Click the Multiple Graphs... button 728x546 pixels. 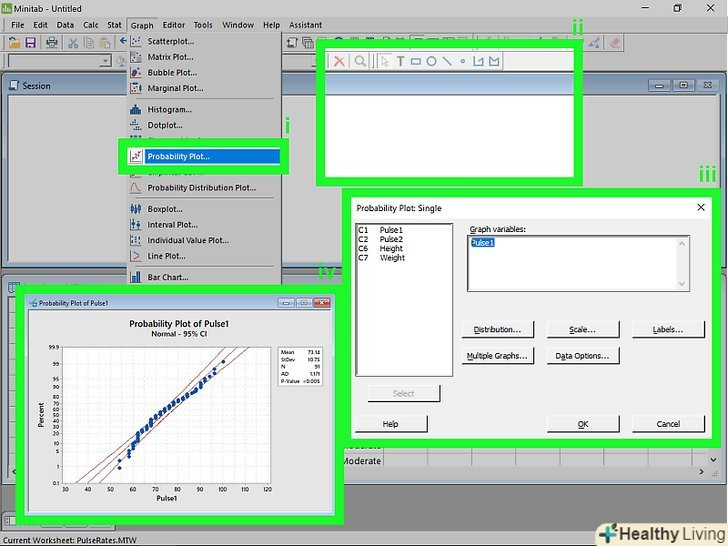497,356
